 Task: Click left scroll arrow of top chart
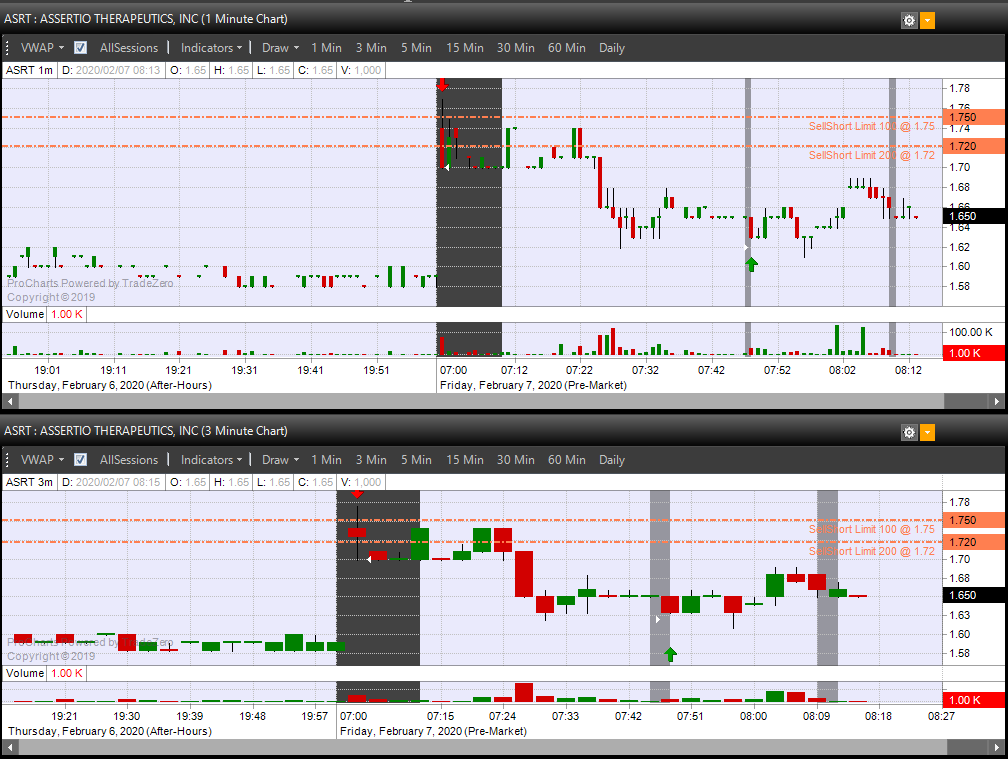point(10,401)
